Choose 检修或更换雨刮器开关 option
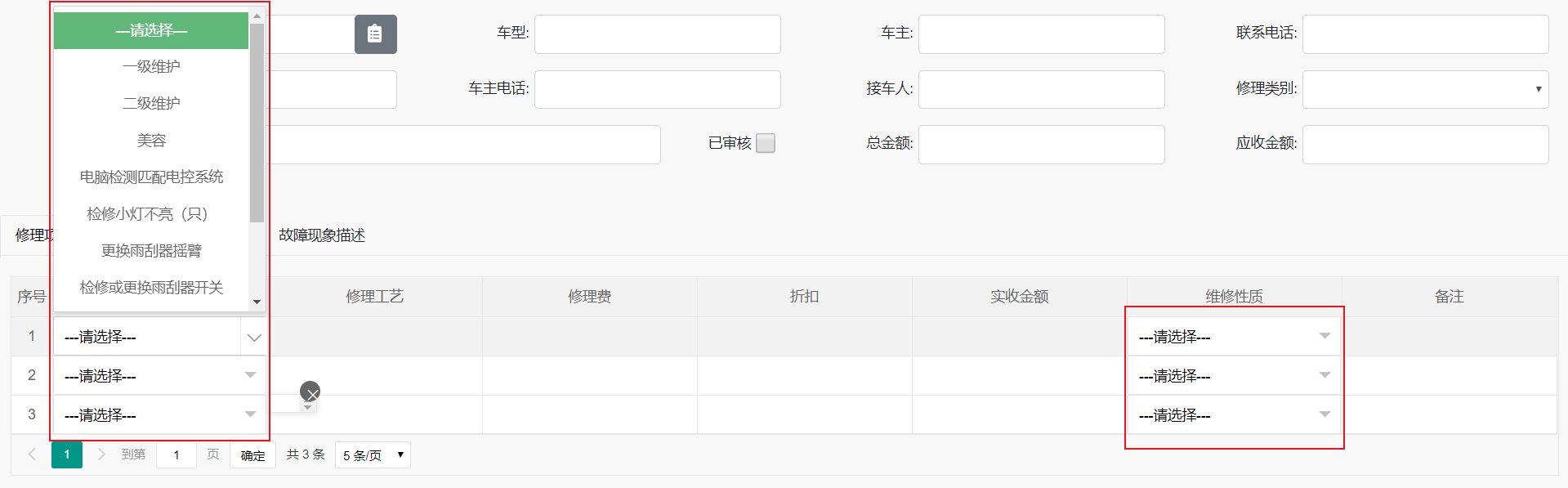Image resolution: width=1568 pixels, height=488 pixels. [151, 287]
